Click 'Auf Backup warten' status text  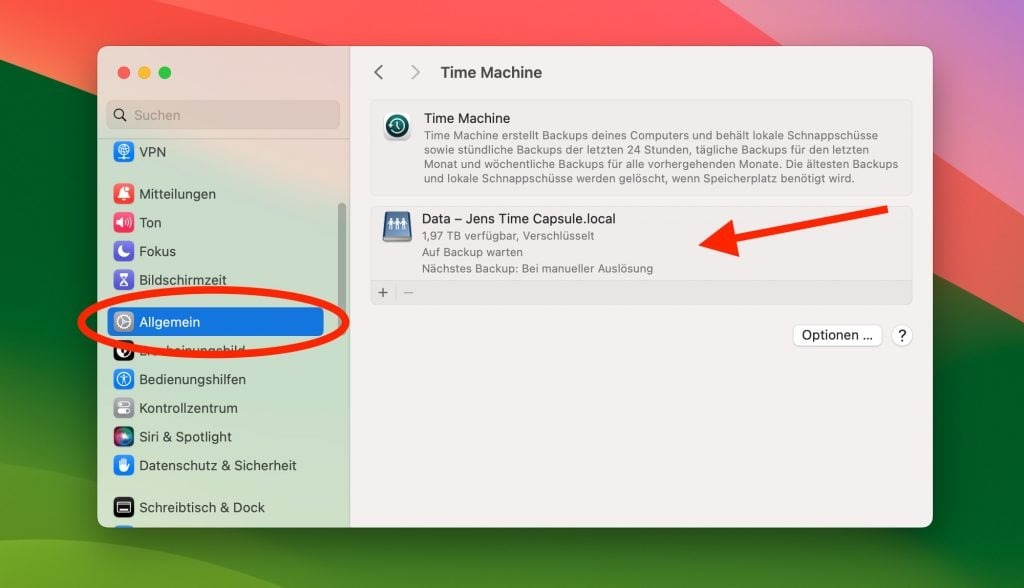[472, 252]
